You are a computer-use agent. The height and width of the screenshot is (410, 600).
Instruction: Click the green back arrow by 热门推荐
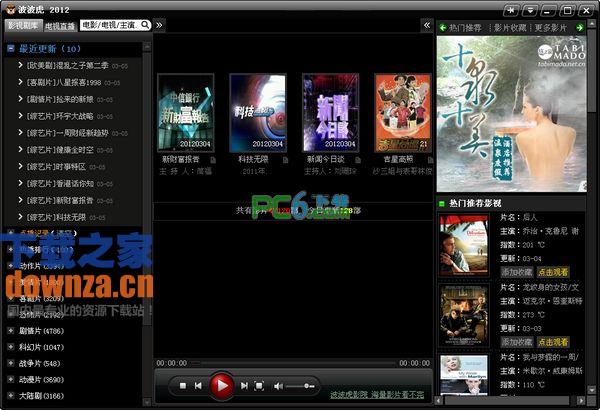tap(443, 28)
